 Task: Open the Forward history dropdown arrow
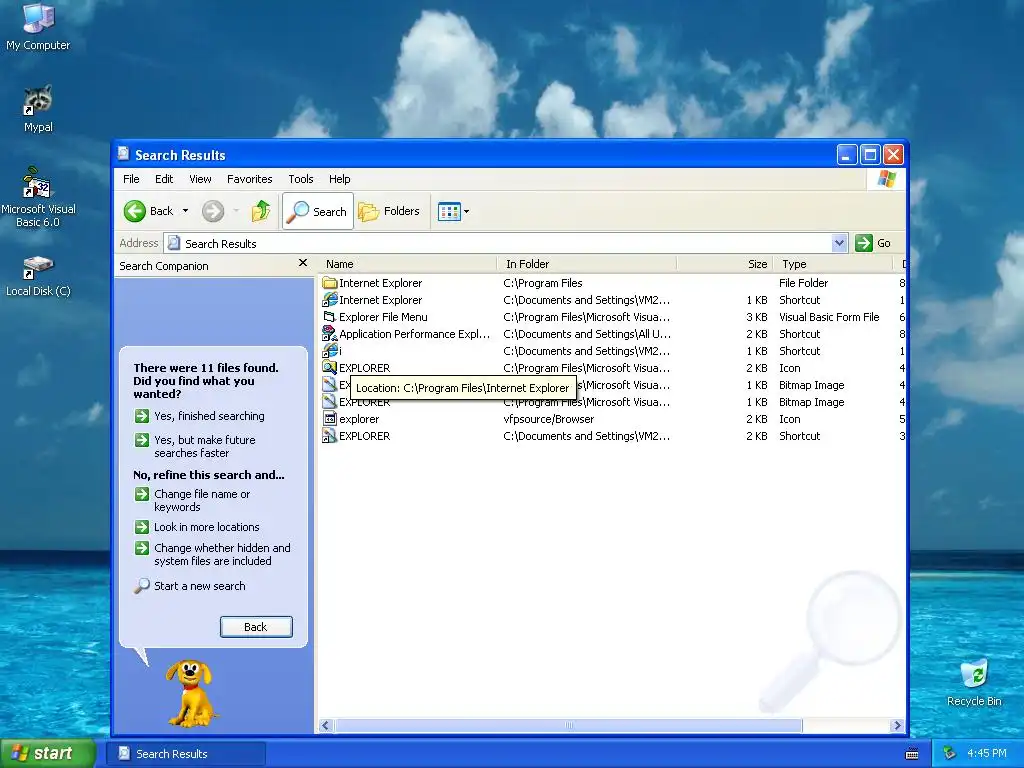pyautogui.click(x=236, y=211)
